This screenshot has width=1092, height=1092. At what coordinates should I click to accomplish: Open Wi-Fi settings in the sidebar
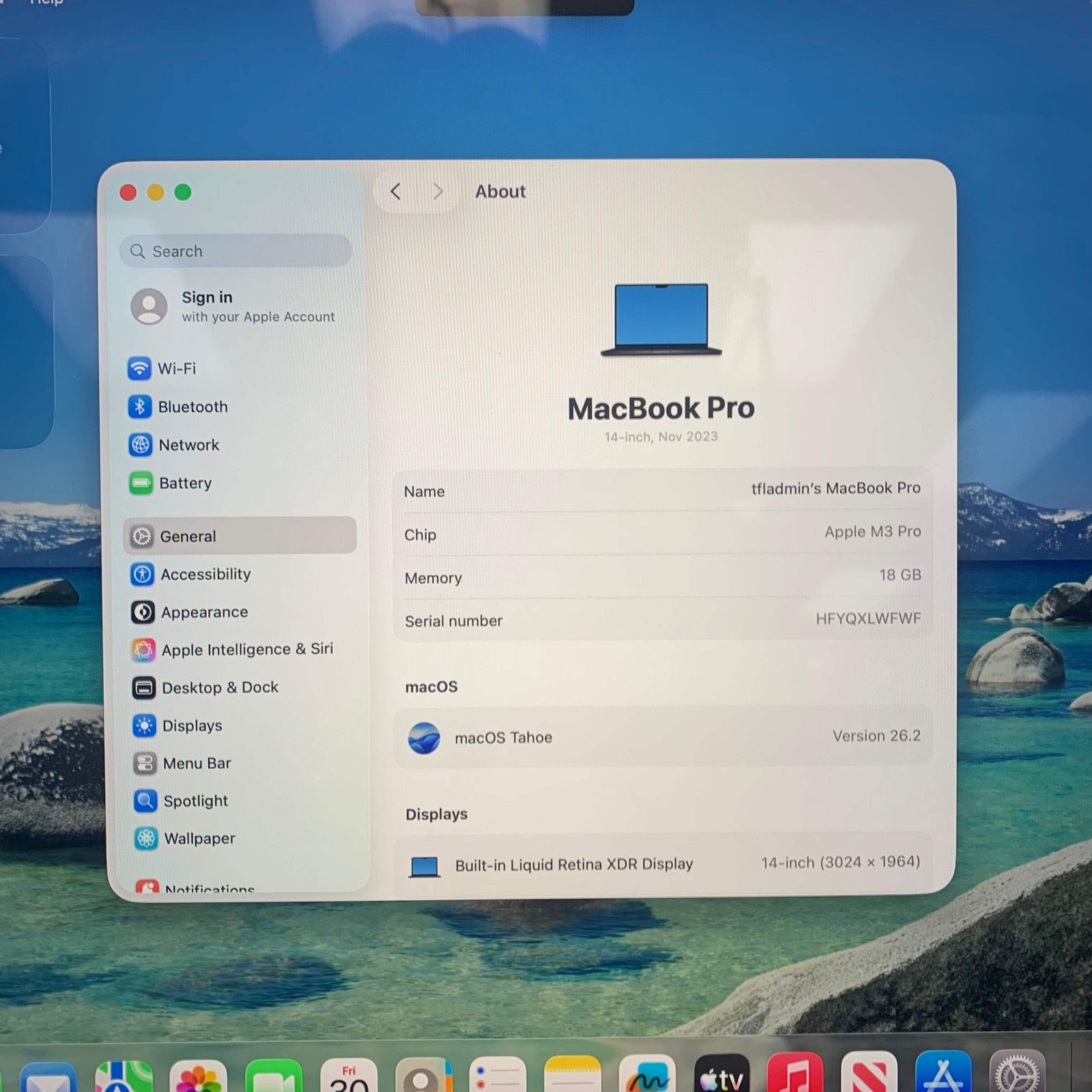pyautogui.click(x=162, y=369)
